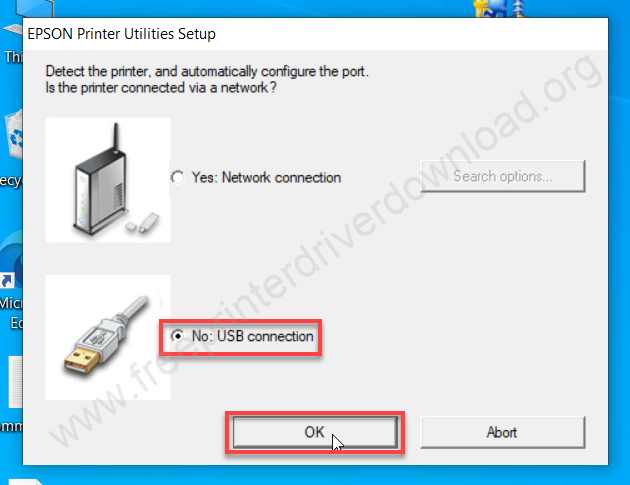Open the Search options... button

click(x=503, y=176)
